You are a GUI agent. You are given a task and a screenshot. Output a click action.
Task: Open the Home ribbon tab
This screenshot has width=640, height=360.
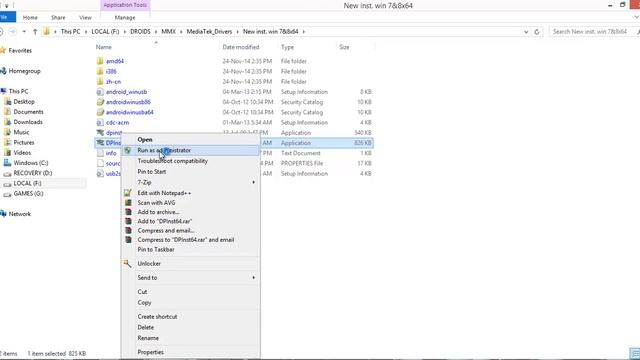point(30,18)
